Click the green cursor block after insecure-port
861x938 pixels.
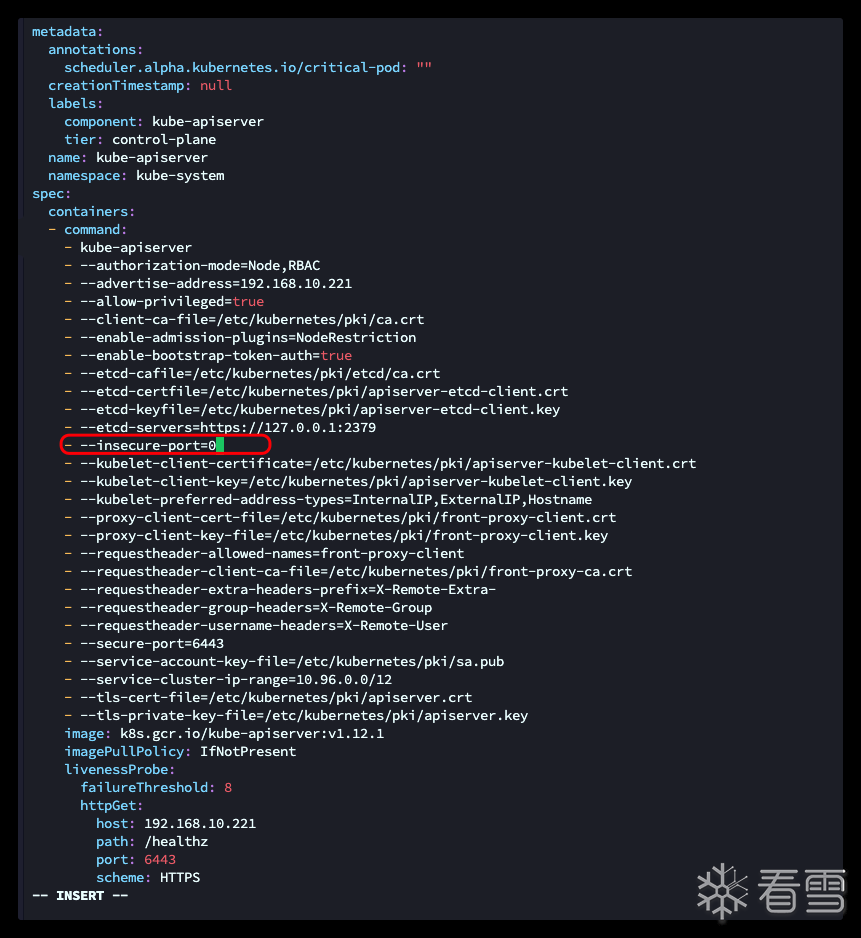click(220, 445)
